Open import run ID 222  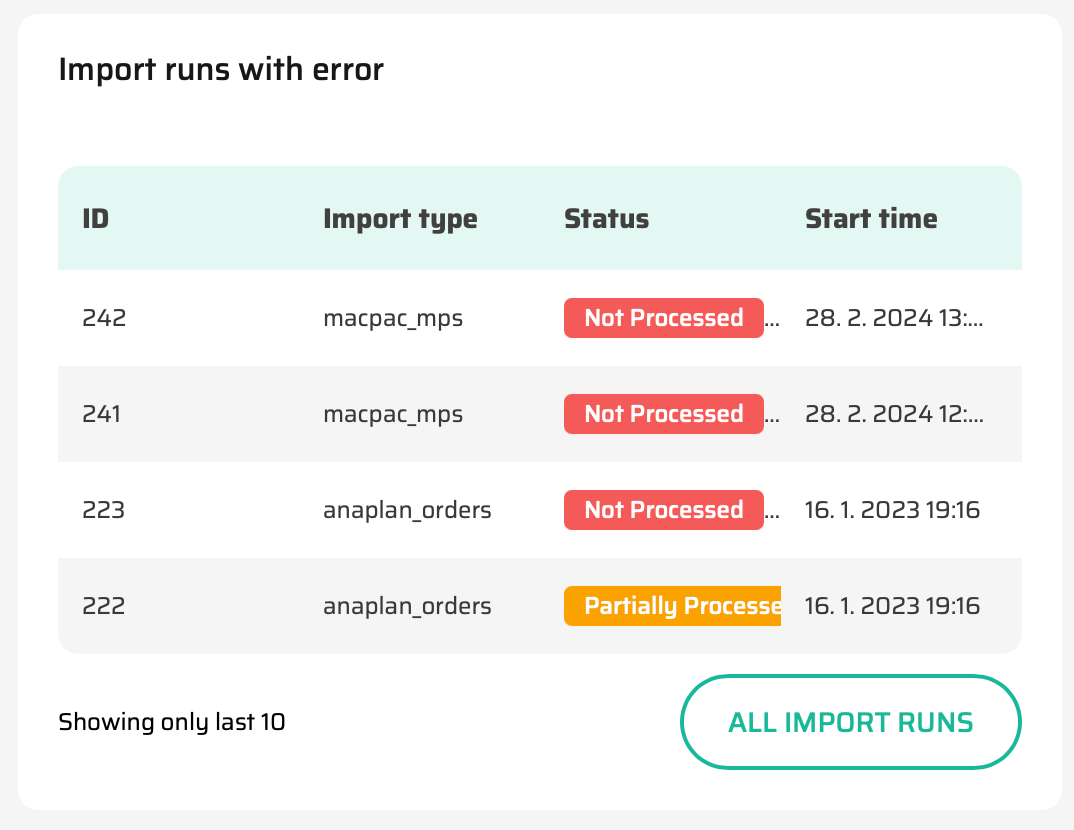103,606
